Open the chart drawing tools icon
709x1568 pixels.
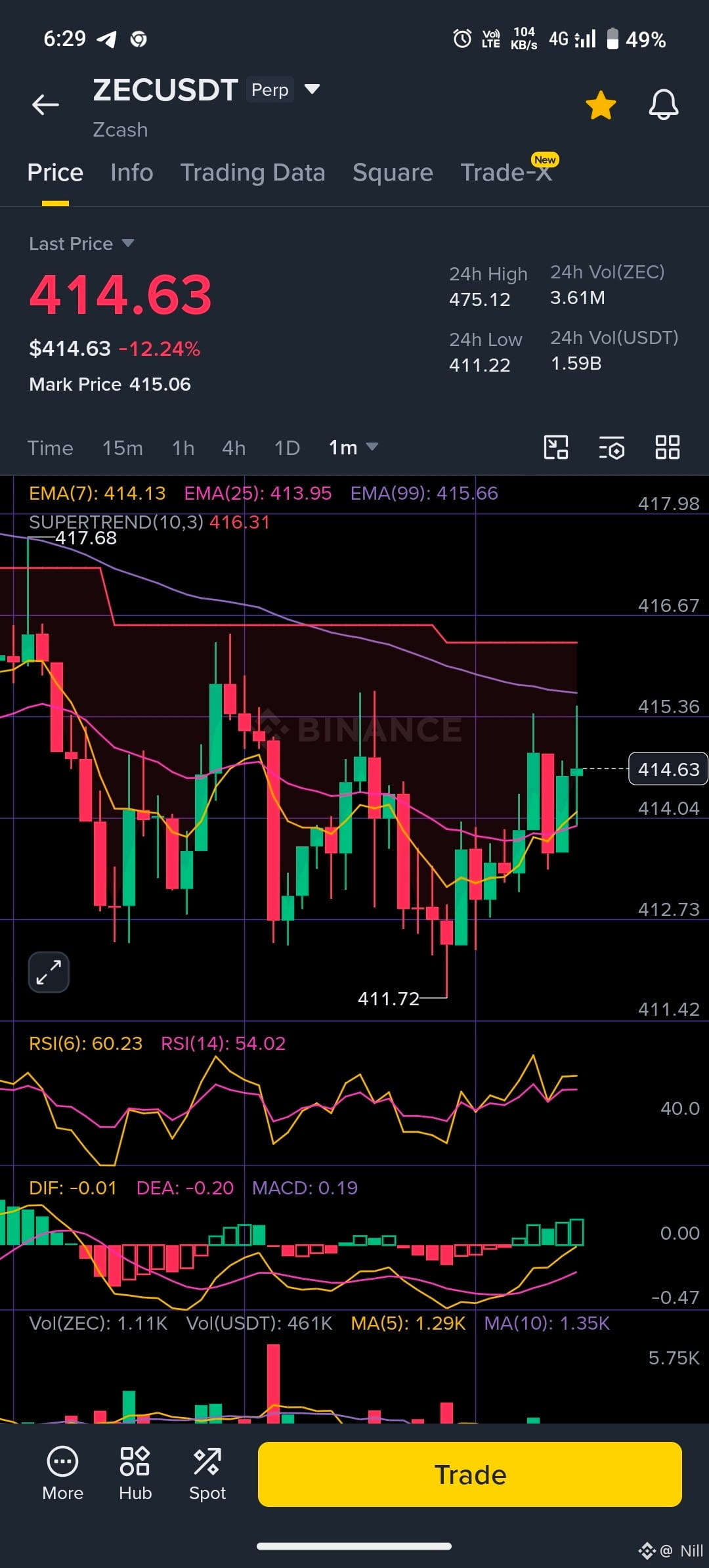(x=556, y=447)
